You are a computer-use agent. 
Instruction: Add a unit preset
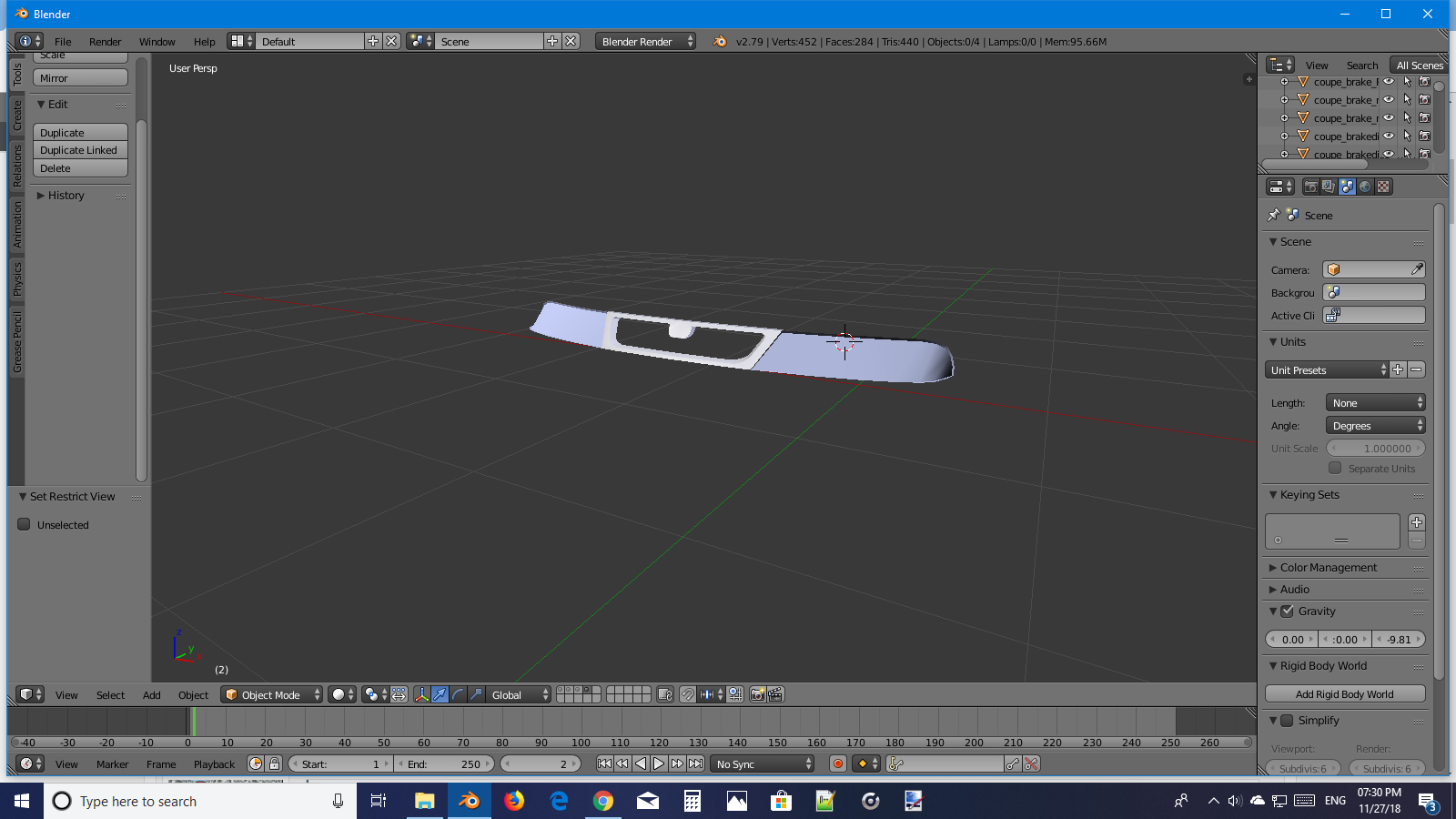(x=1398, y=369)
